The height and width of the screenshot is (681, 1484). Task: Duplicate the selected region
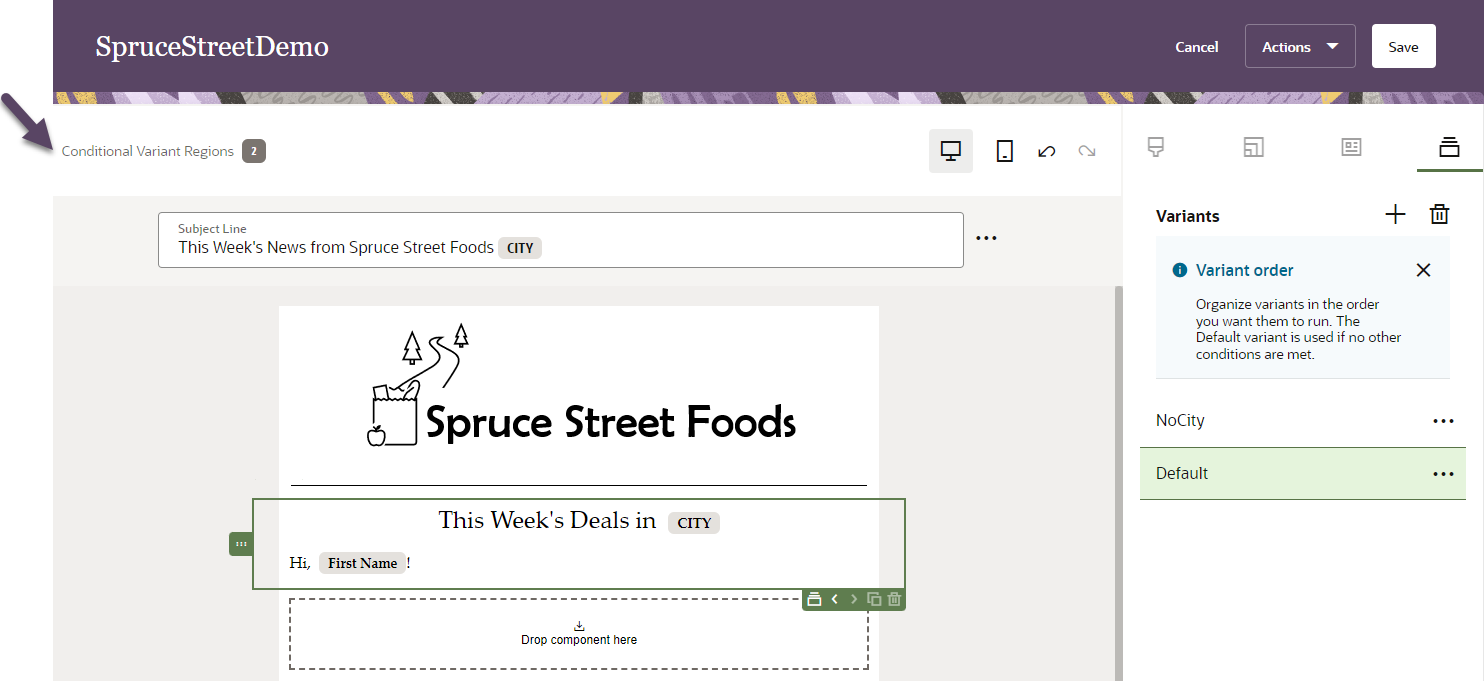[x=874, y=600]
